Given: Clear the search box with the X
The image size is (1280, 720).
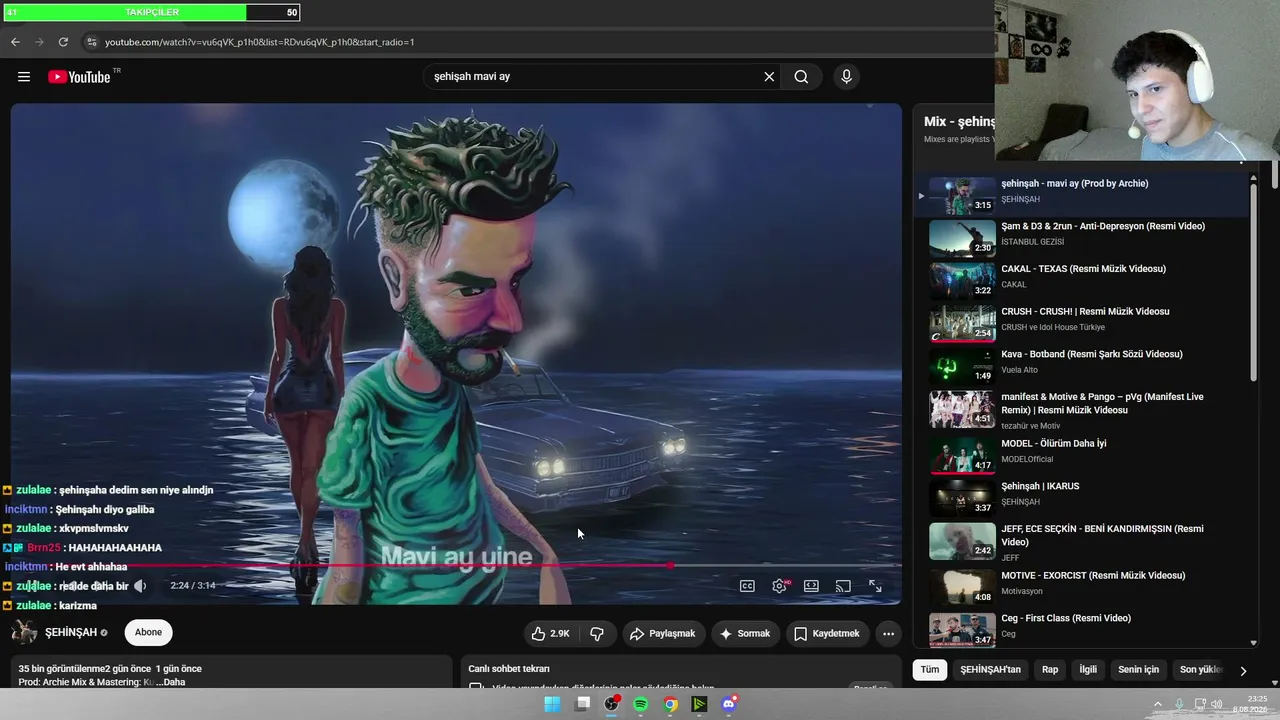Looking at the screenshot, I should (769, 77).
